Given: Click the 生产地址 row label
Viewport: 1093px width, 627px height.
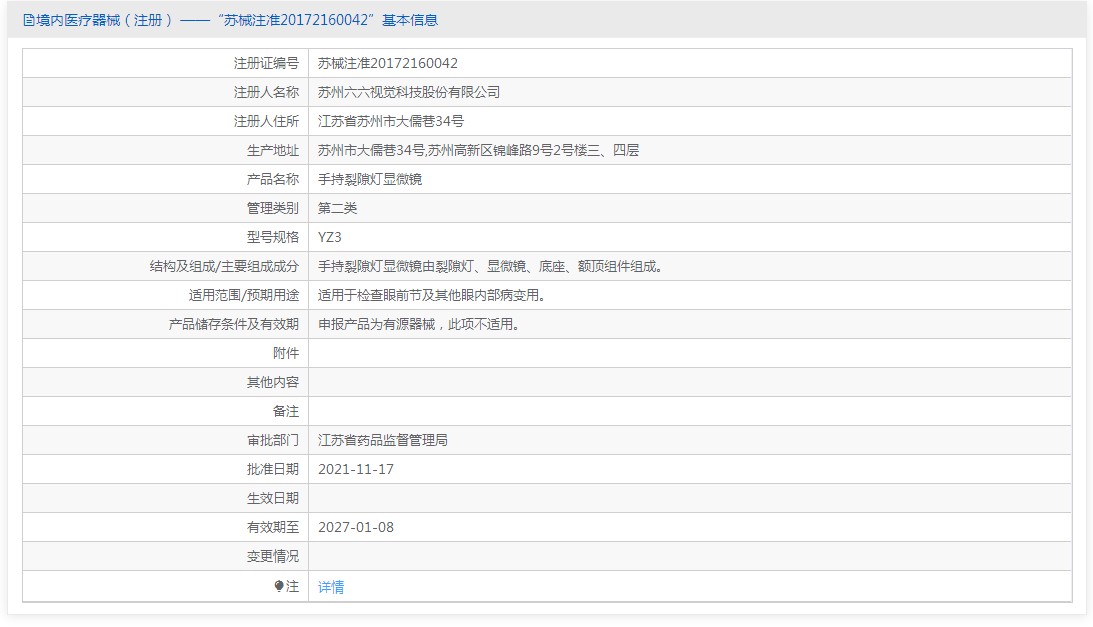Looking at the screenshot, I should tap(273, 151).
